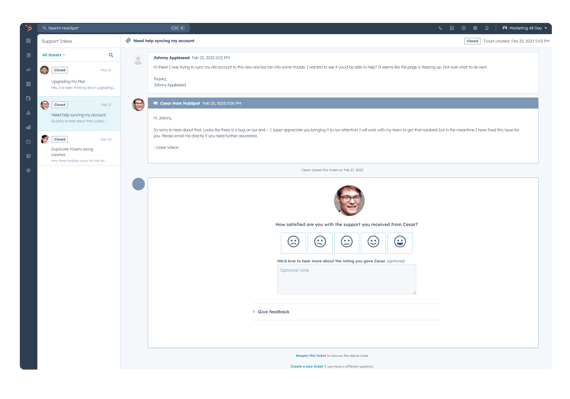
Task: Click the search magnifier in Support Inbox
Action: pos(111,55)
